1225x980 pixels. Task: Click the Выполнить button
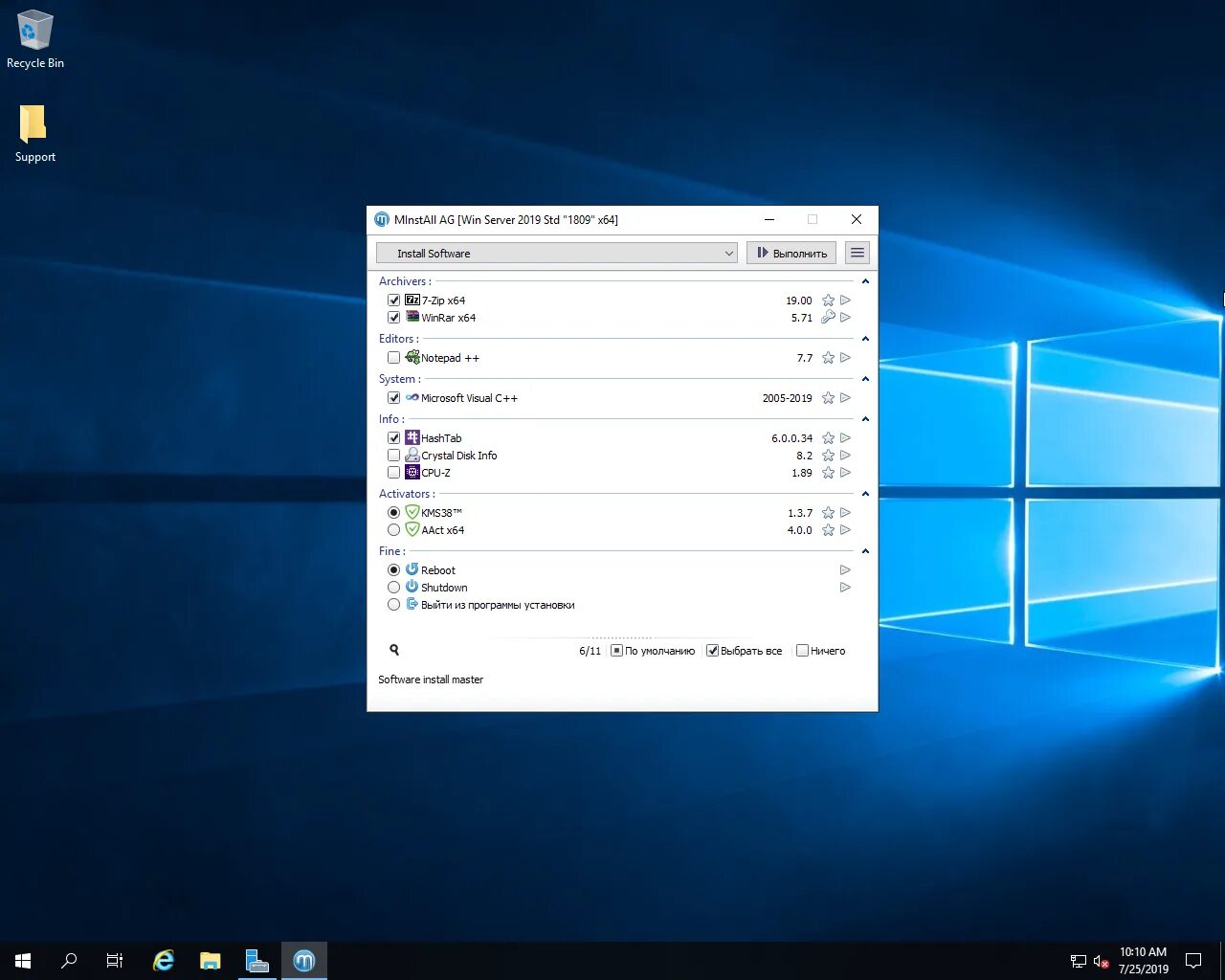pos(791,253)
